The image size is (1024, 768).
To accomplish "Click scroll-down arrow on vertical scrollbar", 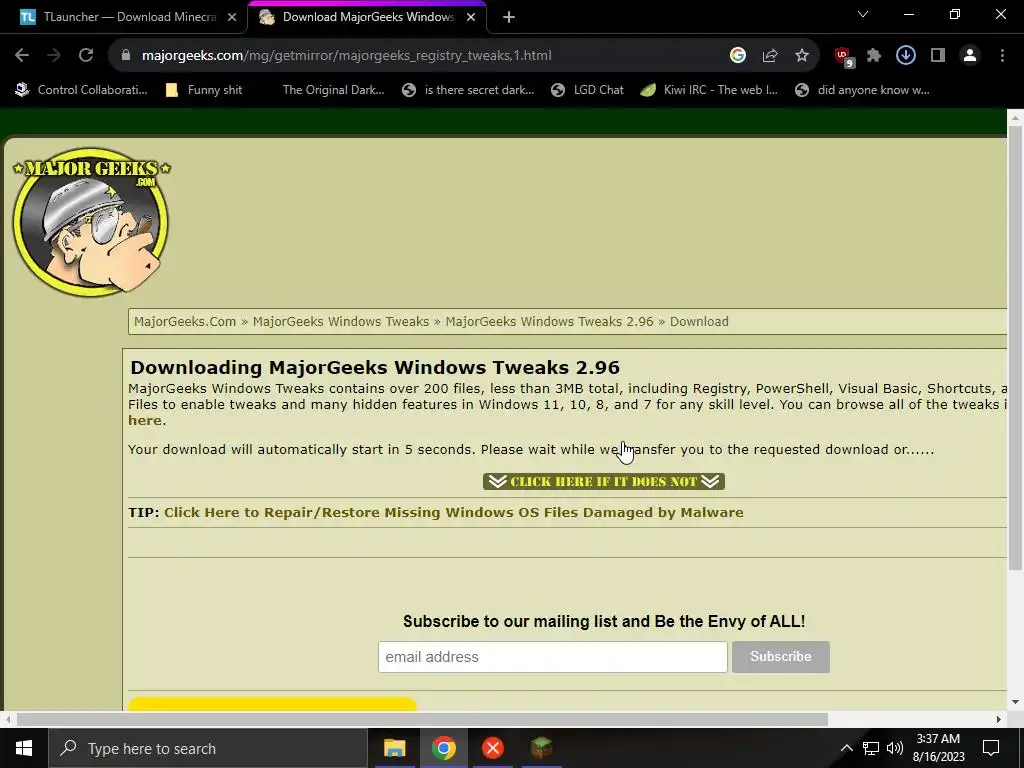I will click(1015, 703).
